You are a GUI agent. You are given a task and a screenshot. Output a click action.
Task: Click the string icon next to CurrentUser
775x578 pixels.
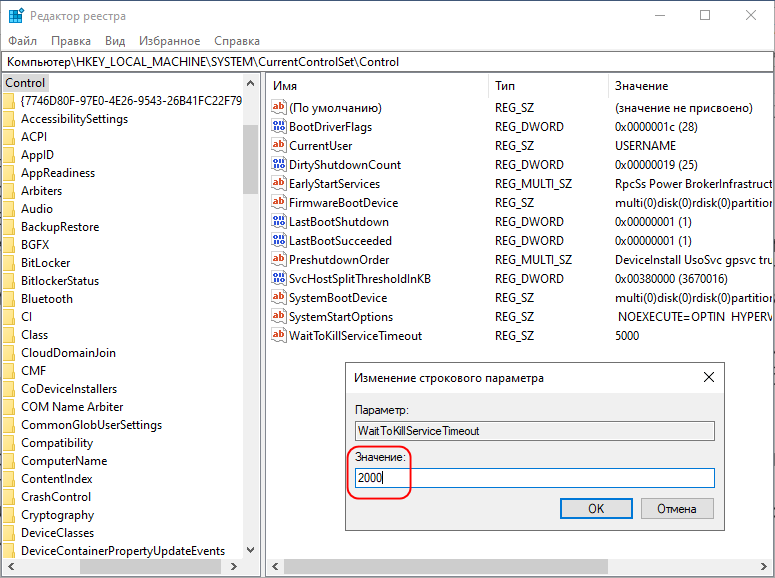click(279, 145)
